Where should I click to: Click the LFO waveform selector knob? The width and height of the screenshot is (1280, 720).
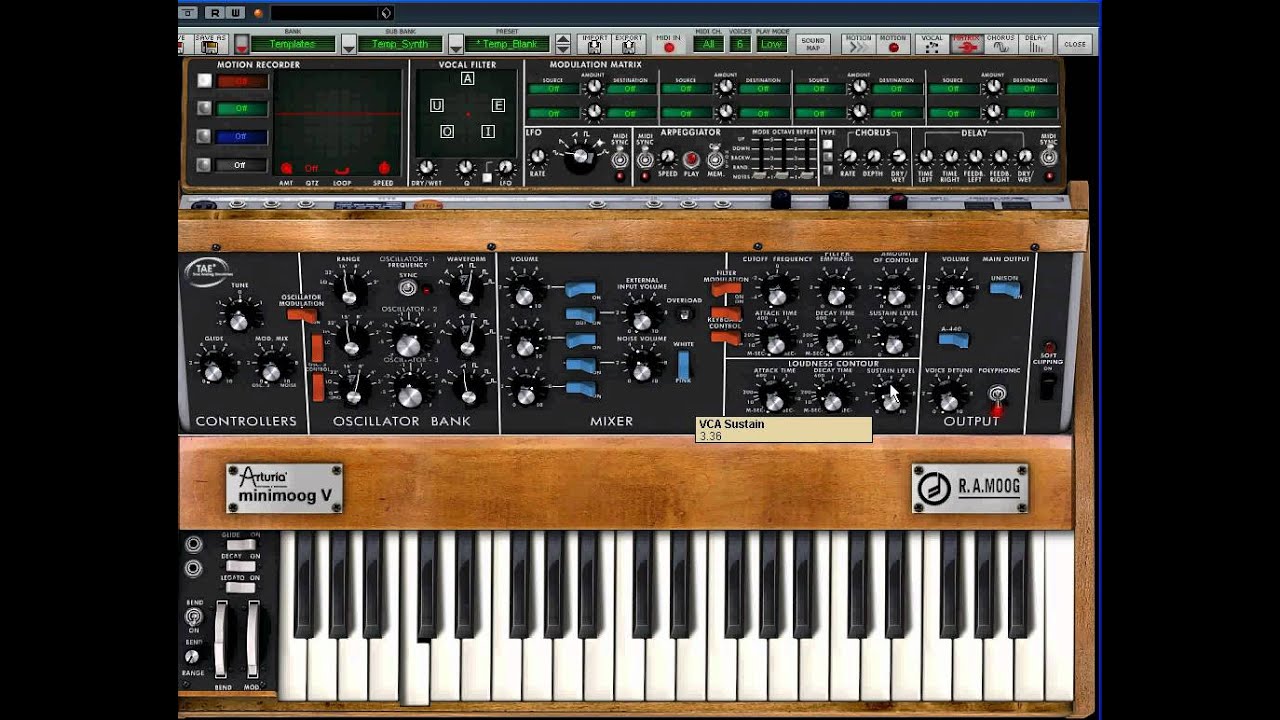[580, 155]
